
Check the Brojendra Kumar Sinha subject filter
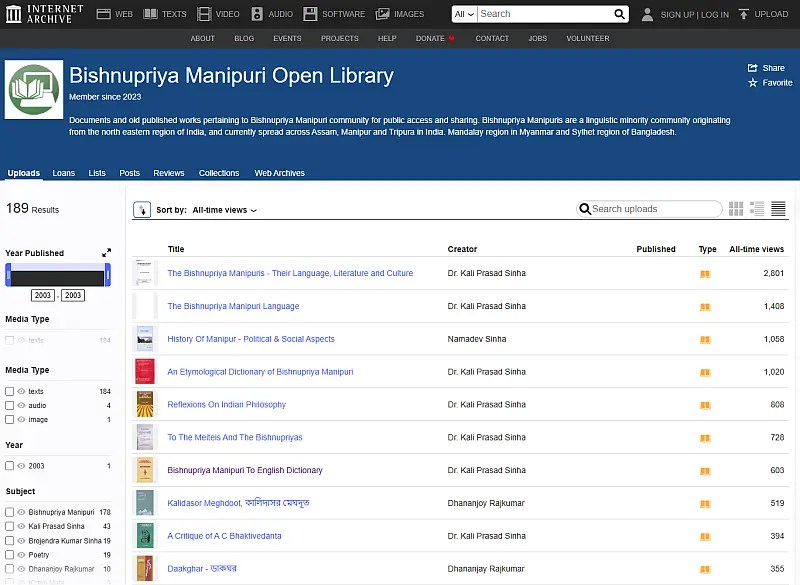(x=9, y=541)
